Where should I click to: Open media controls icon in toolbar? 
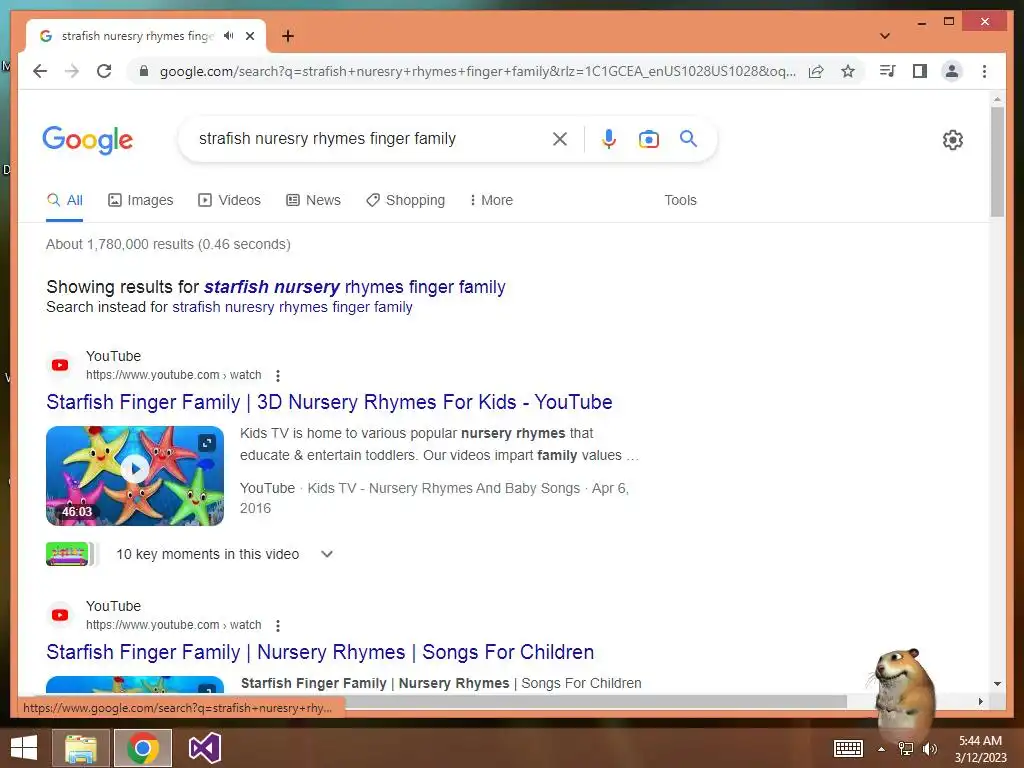pyautogui.click(x=888, y=71)
